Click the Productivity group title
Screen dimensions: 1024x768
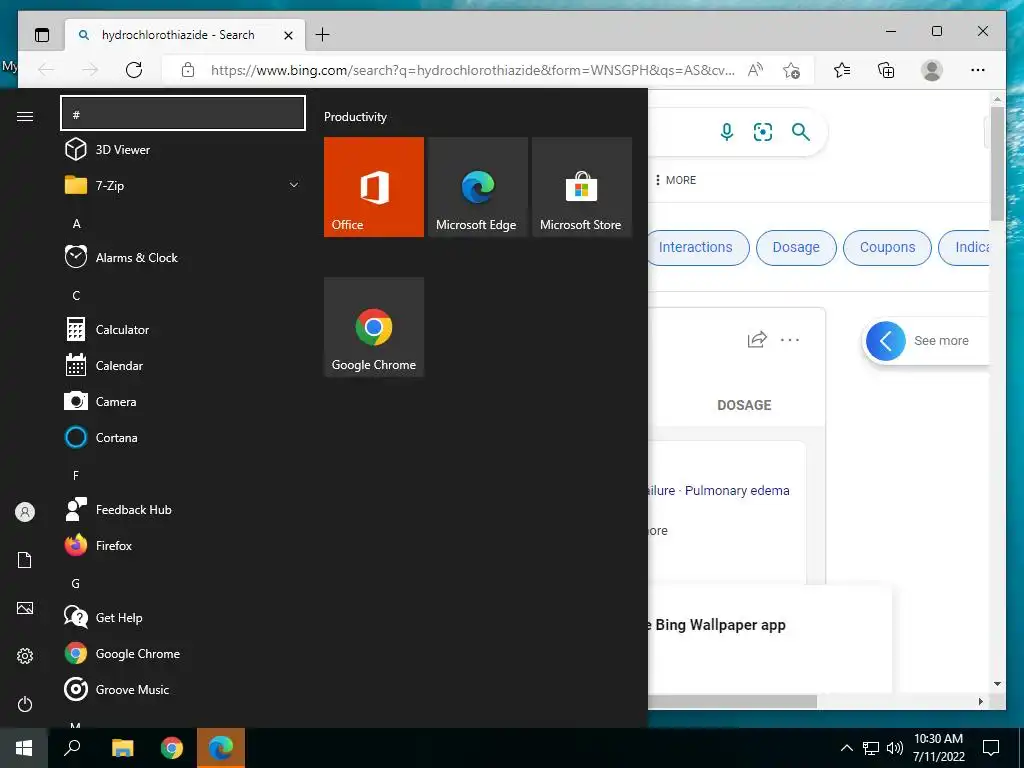[355, 117]
